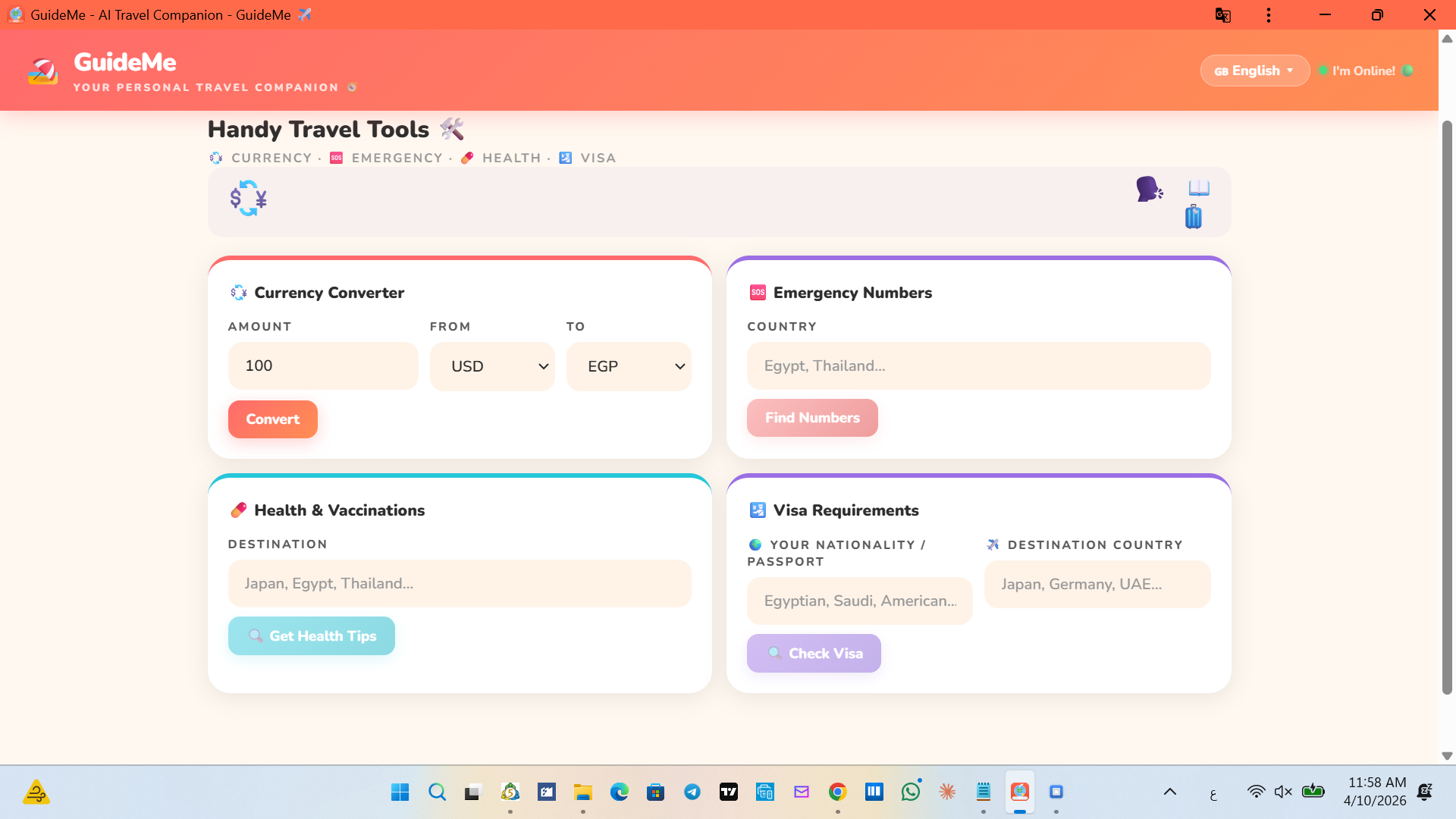Click the blue luggage suitcase icon
The width and height of the screenshot is (1456, 819).
1194,217
